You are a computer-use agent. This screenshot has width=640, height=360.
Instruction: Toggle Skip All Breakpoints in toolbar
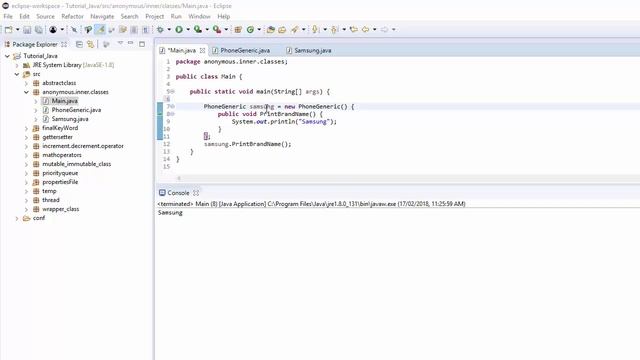tap(74, 29)
